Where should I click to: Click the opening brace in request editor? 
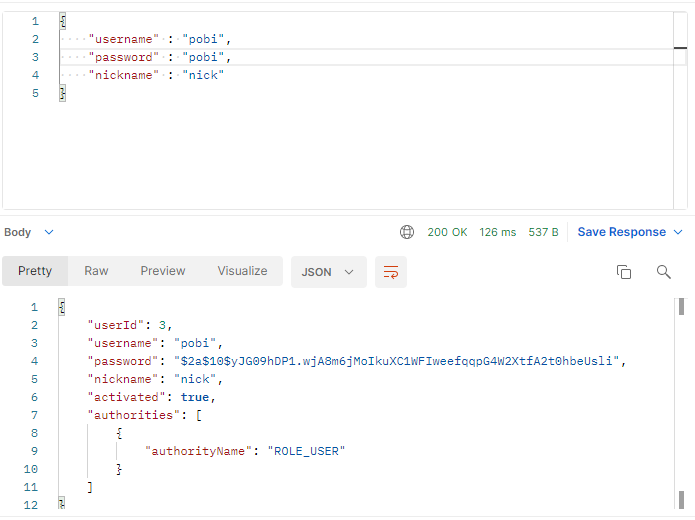[x=62, y=21]
